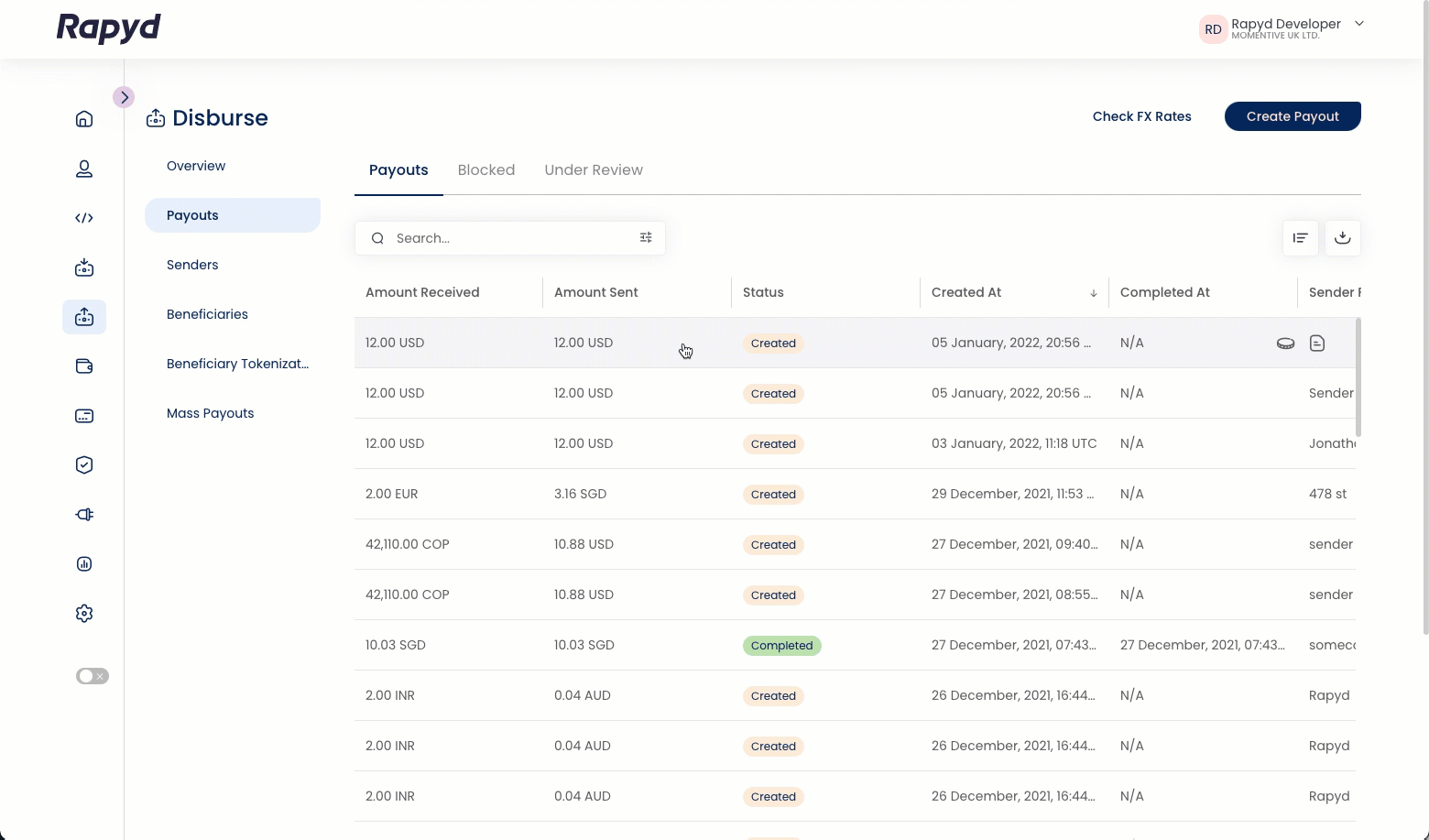Select Payouts in Disburse menu
1429x840 pixels.
[233, 215]
